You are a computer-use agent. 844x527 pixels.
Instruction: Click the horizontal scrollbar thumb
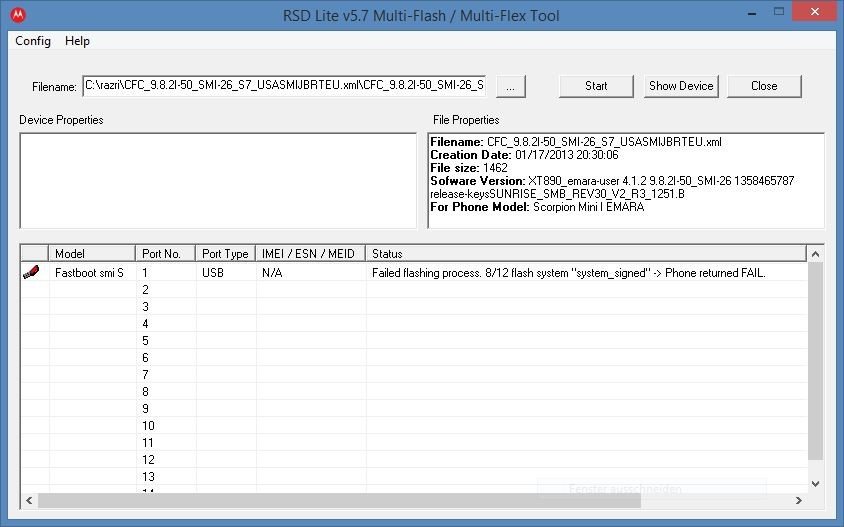click(339, 501)
